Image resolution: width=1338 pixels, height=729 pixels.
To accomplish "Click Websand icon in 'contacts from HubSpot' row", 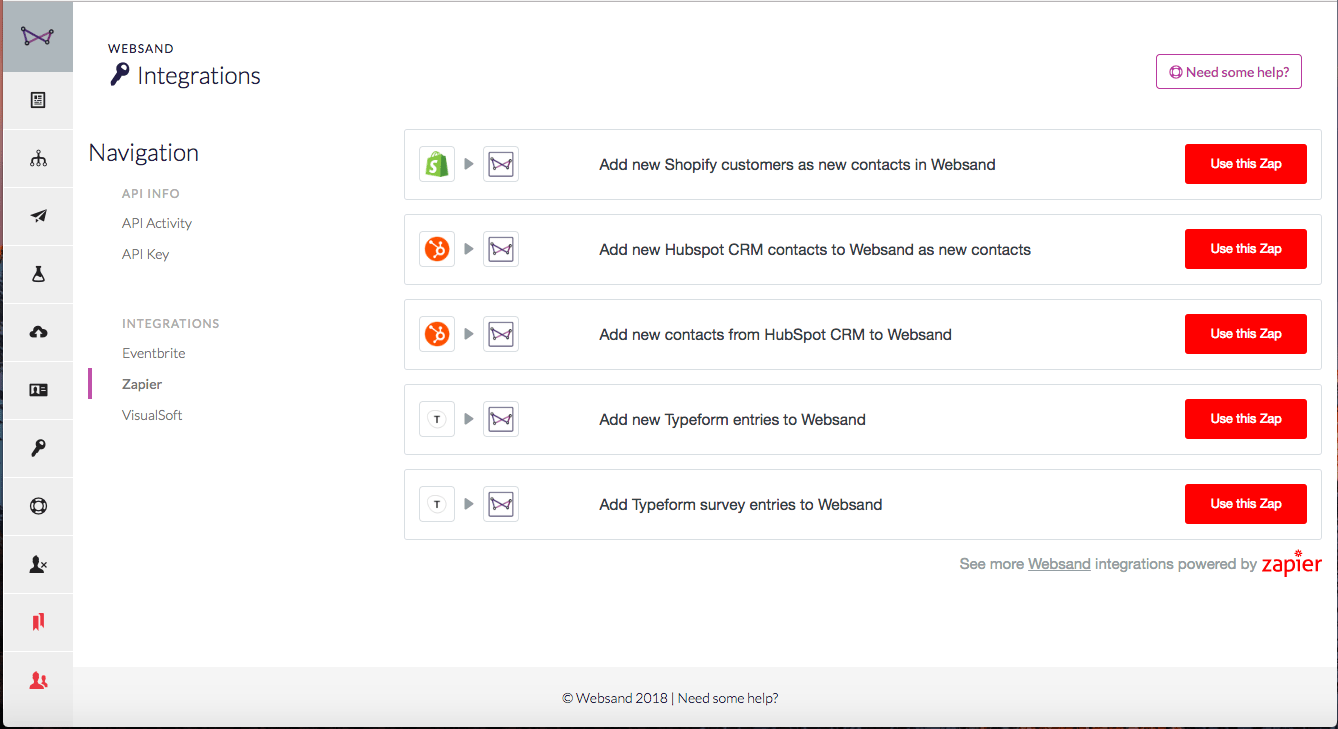I will [x=501, y=334].
